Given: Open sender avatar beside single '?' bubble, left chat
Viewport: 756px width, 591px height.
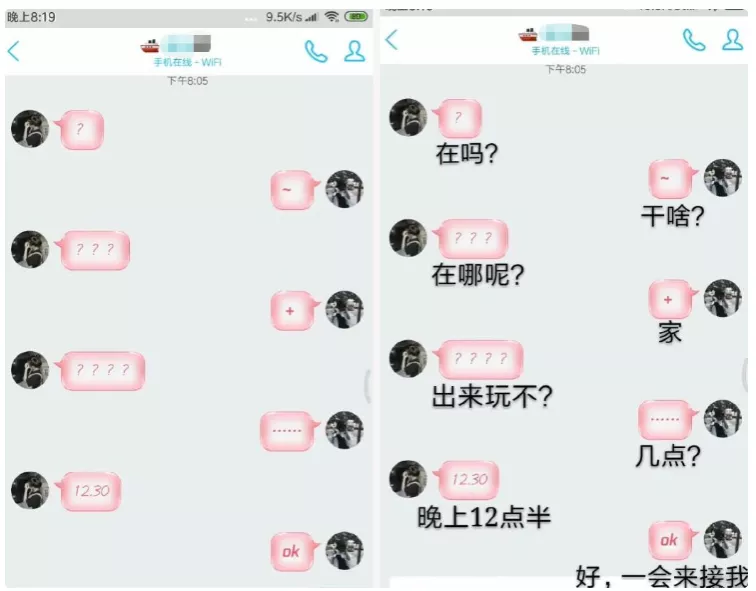Looking at the screenshot, I should 30,129.
